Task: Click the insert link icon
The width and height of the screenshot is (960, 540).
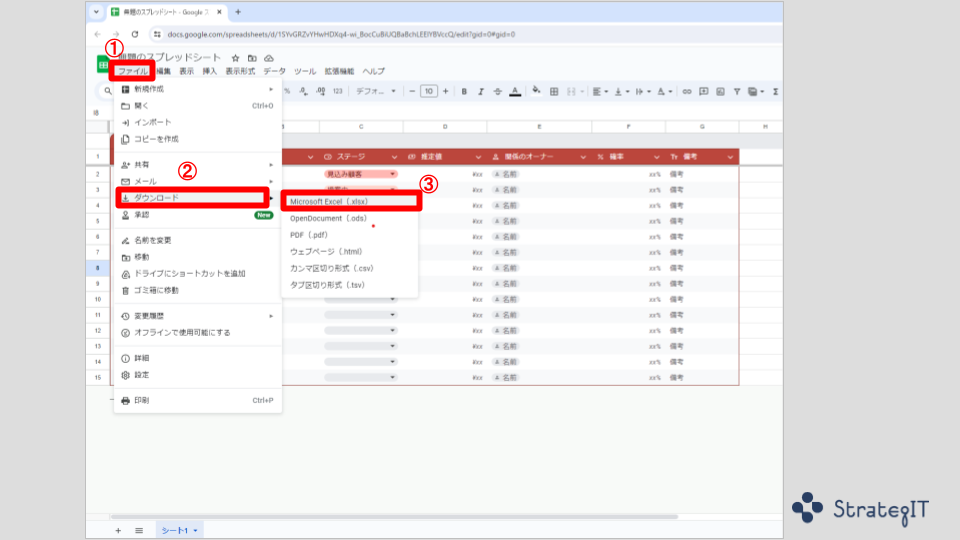Action: point(687,91)
